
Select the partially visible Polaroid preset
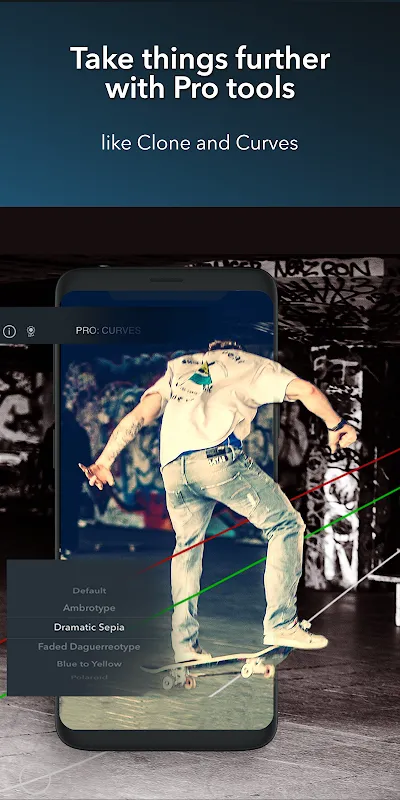89,677
